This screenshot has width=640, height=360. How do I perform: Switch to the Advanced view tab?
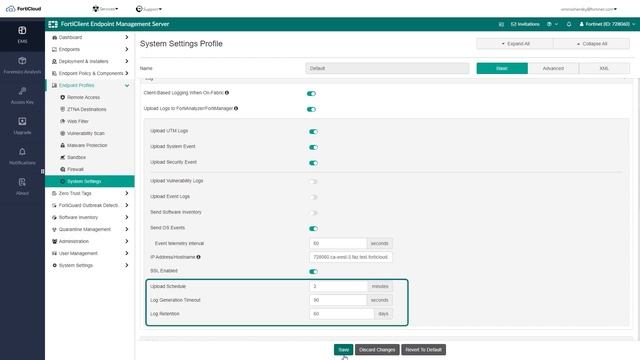click(553, 68)
